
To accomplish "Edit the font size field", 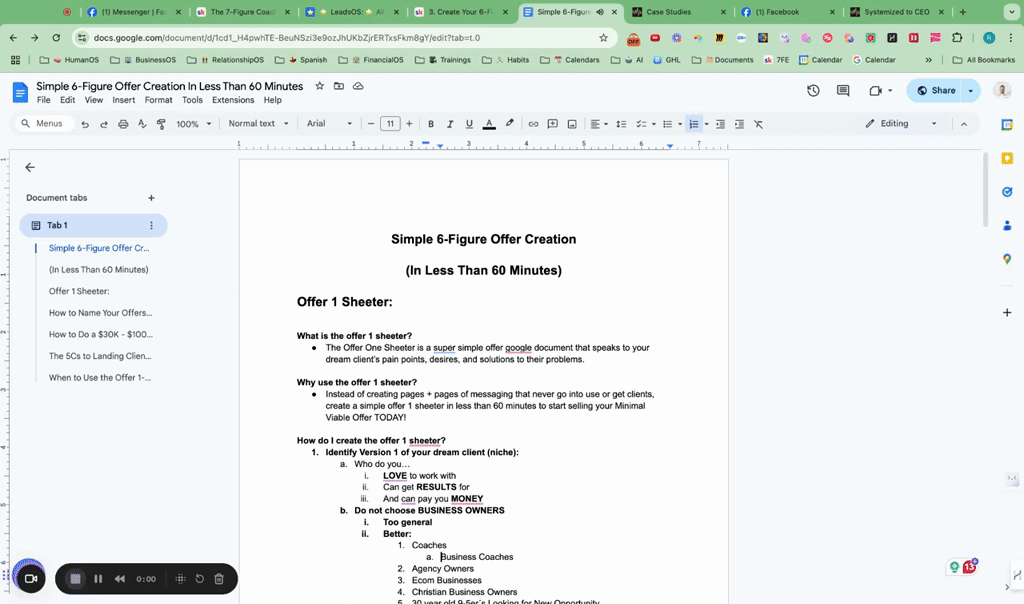I will coord(390,124).
